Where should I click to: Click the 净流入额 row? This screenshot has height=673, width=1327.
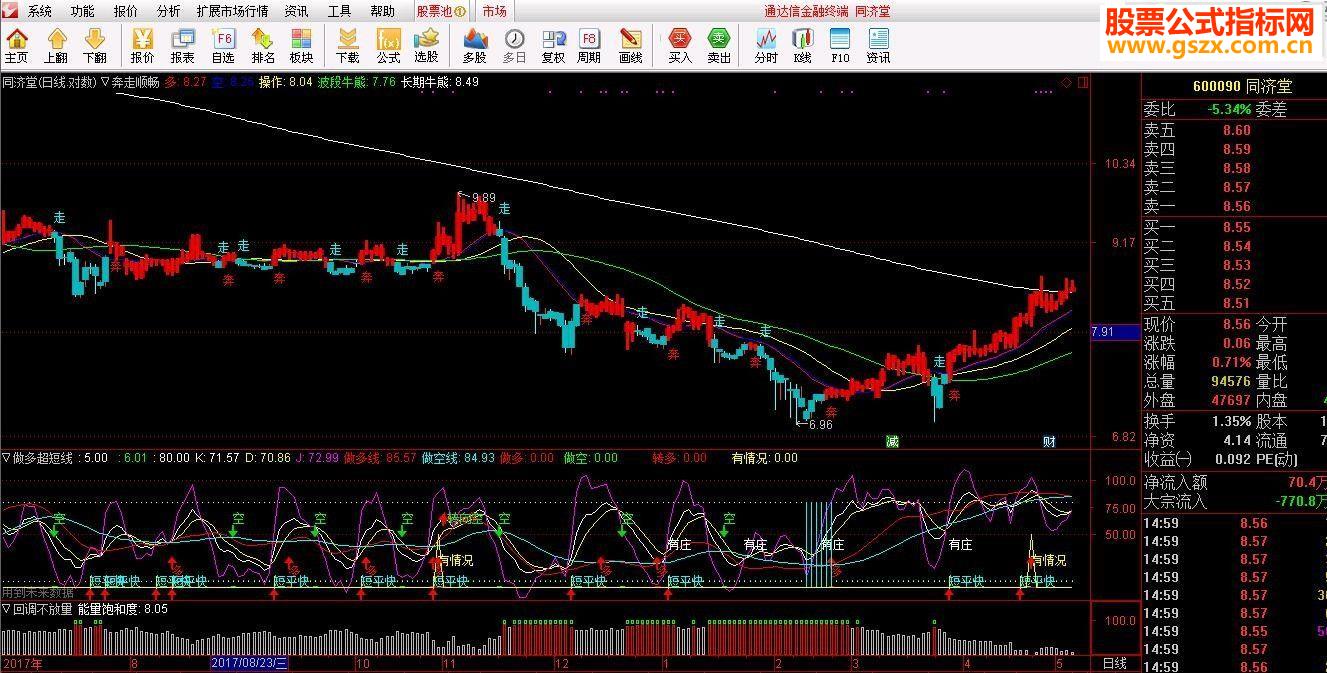(1235, 482)
